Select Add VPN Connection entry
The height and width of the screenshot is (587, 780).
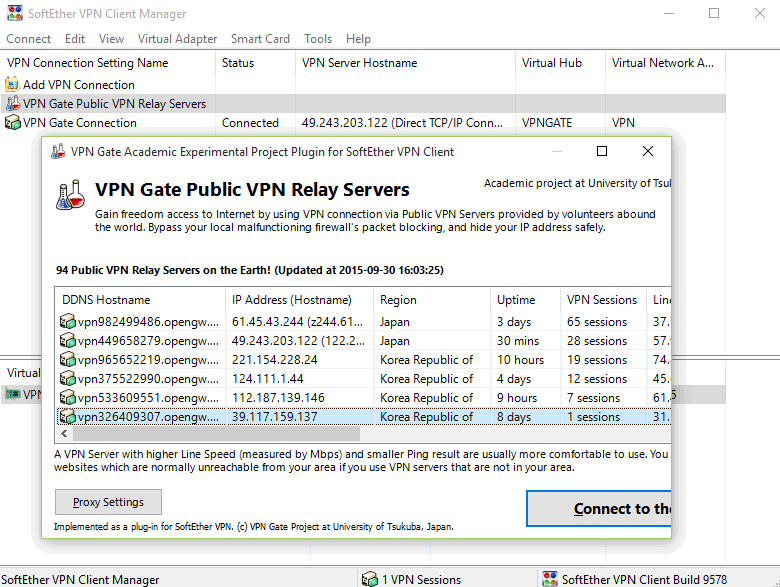coord(79,85)
